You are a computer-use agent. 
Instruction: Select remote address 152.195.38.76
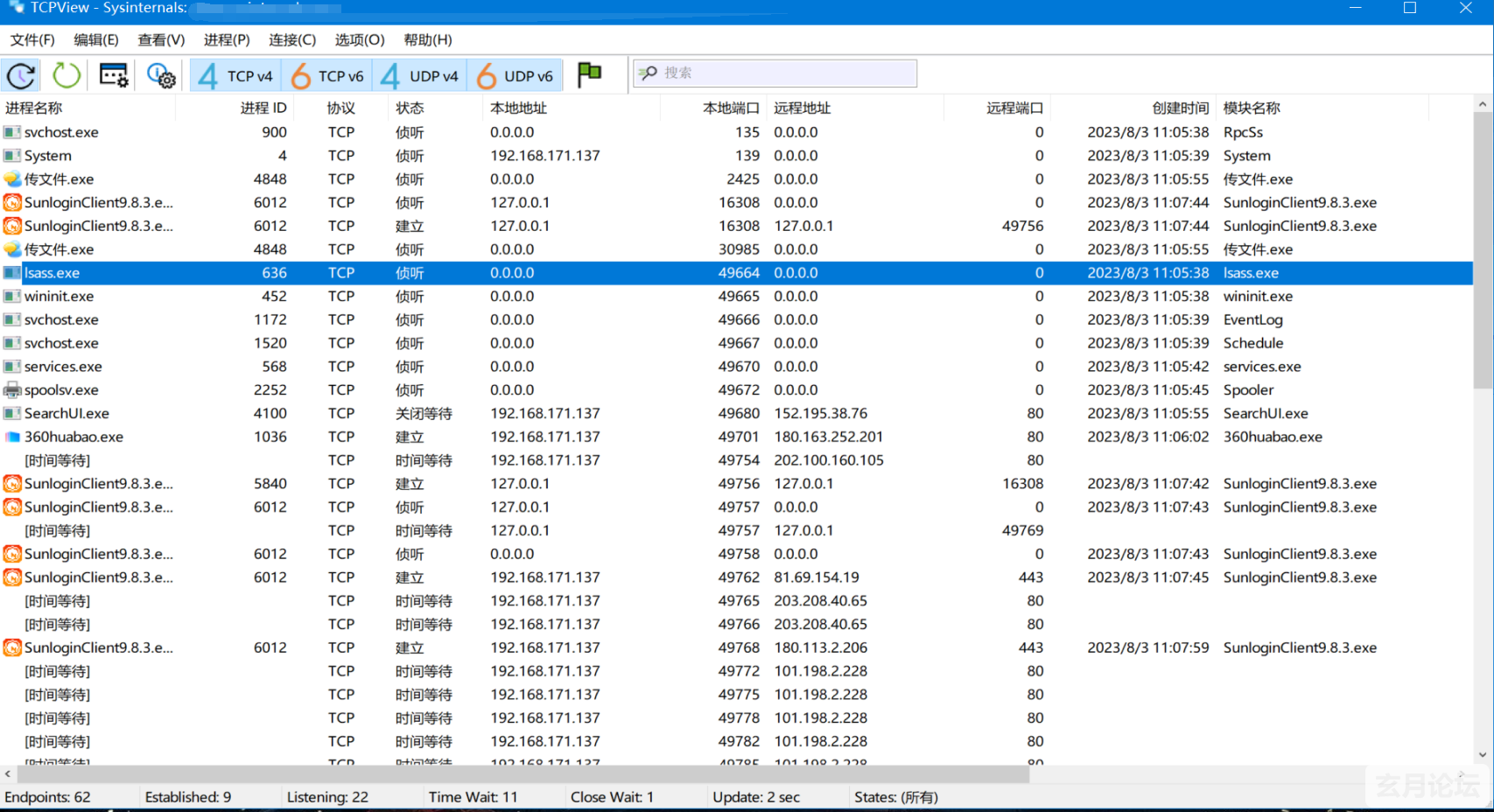point(821,414)
